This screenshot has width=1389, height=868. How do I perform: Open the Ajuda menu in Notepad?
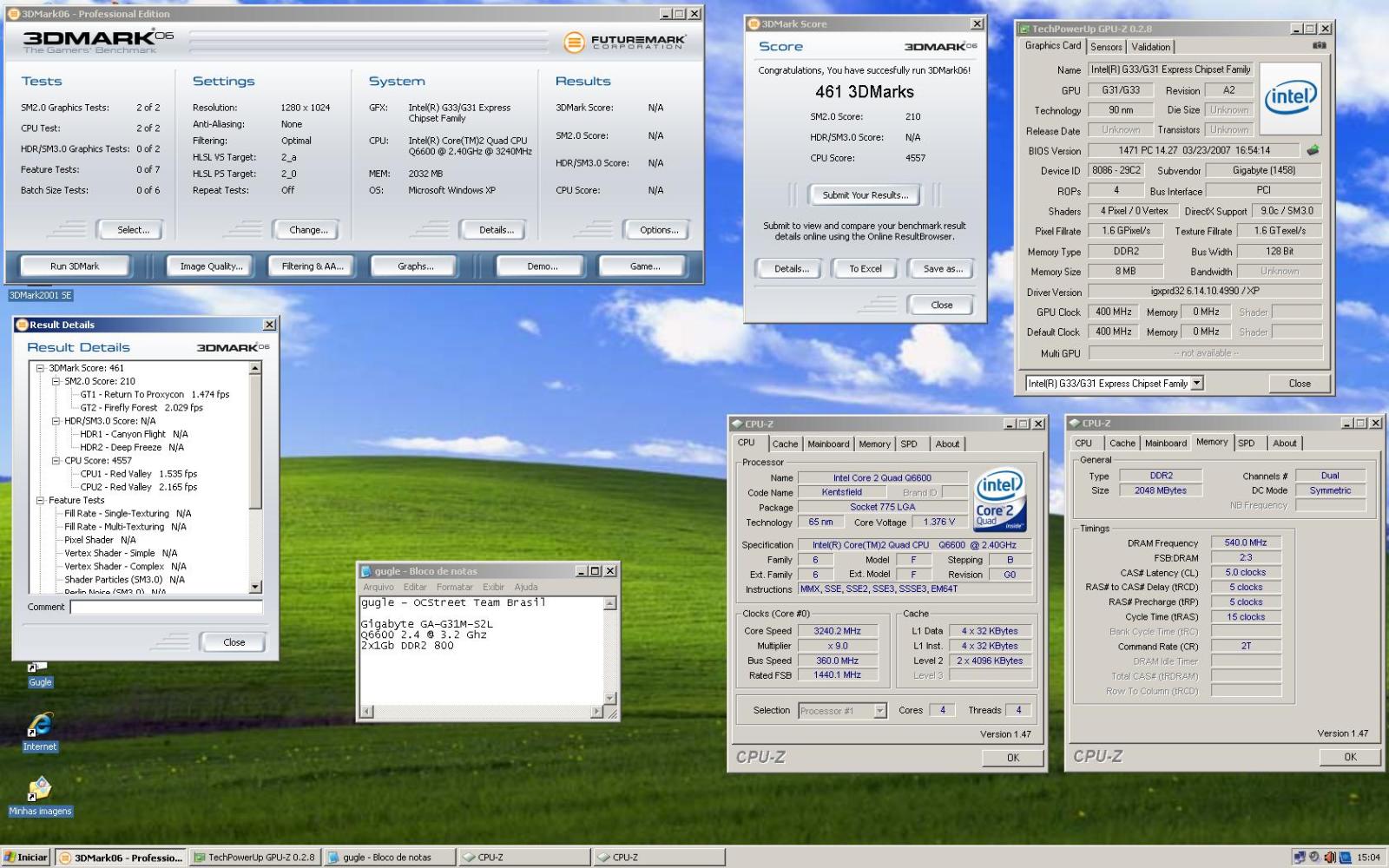525,587
